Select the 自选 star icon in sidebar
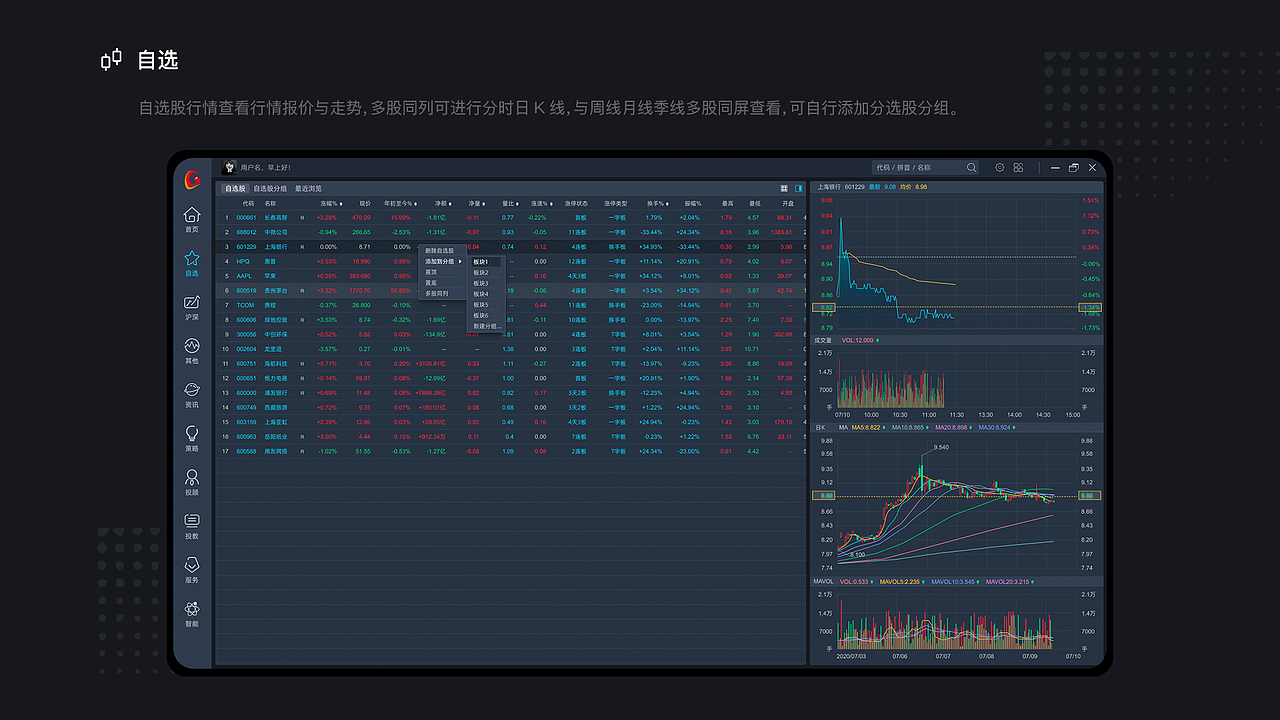 pyautogui.click(x=192, y=264)
